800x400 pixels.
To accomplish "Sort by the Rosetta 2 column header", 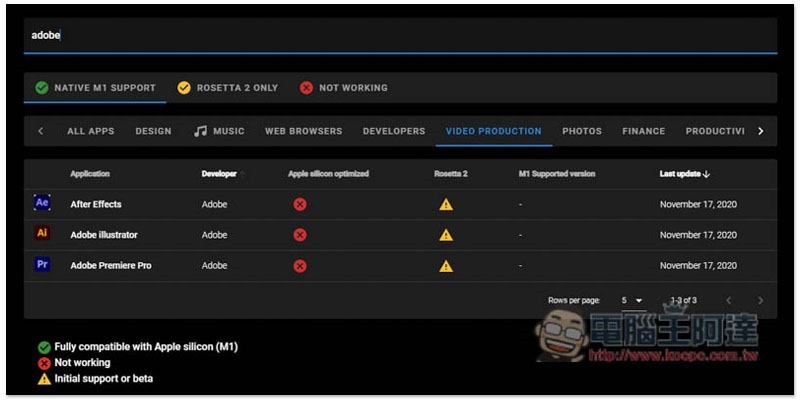I will 451,174.
